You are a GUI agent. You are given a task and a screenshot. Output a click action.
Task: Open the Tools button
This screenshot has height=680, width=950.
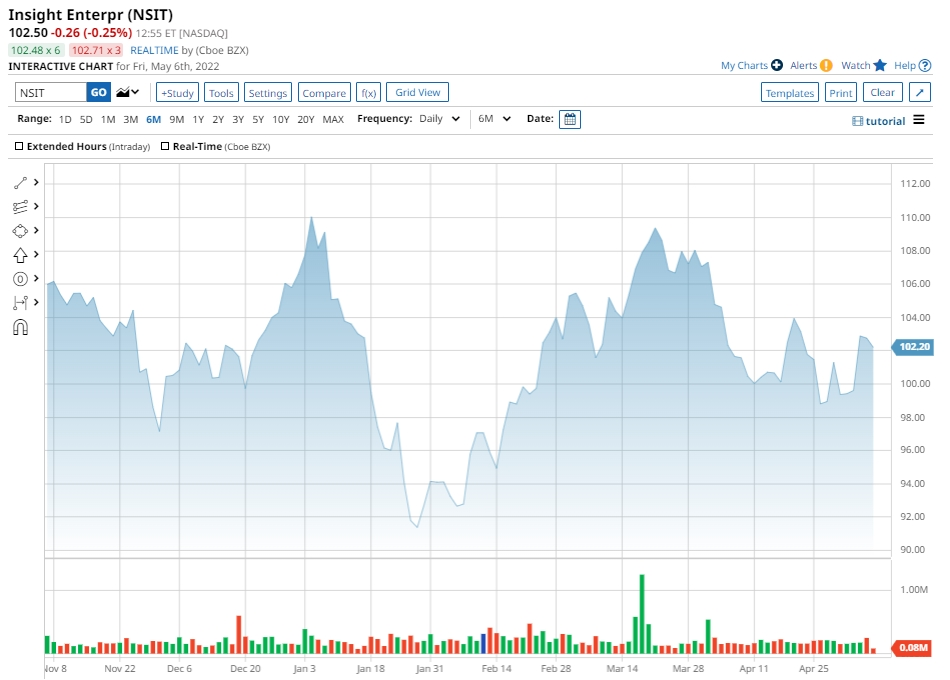point(221,93)
